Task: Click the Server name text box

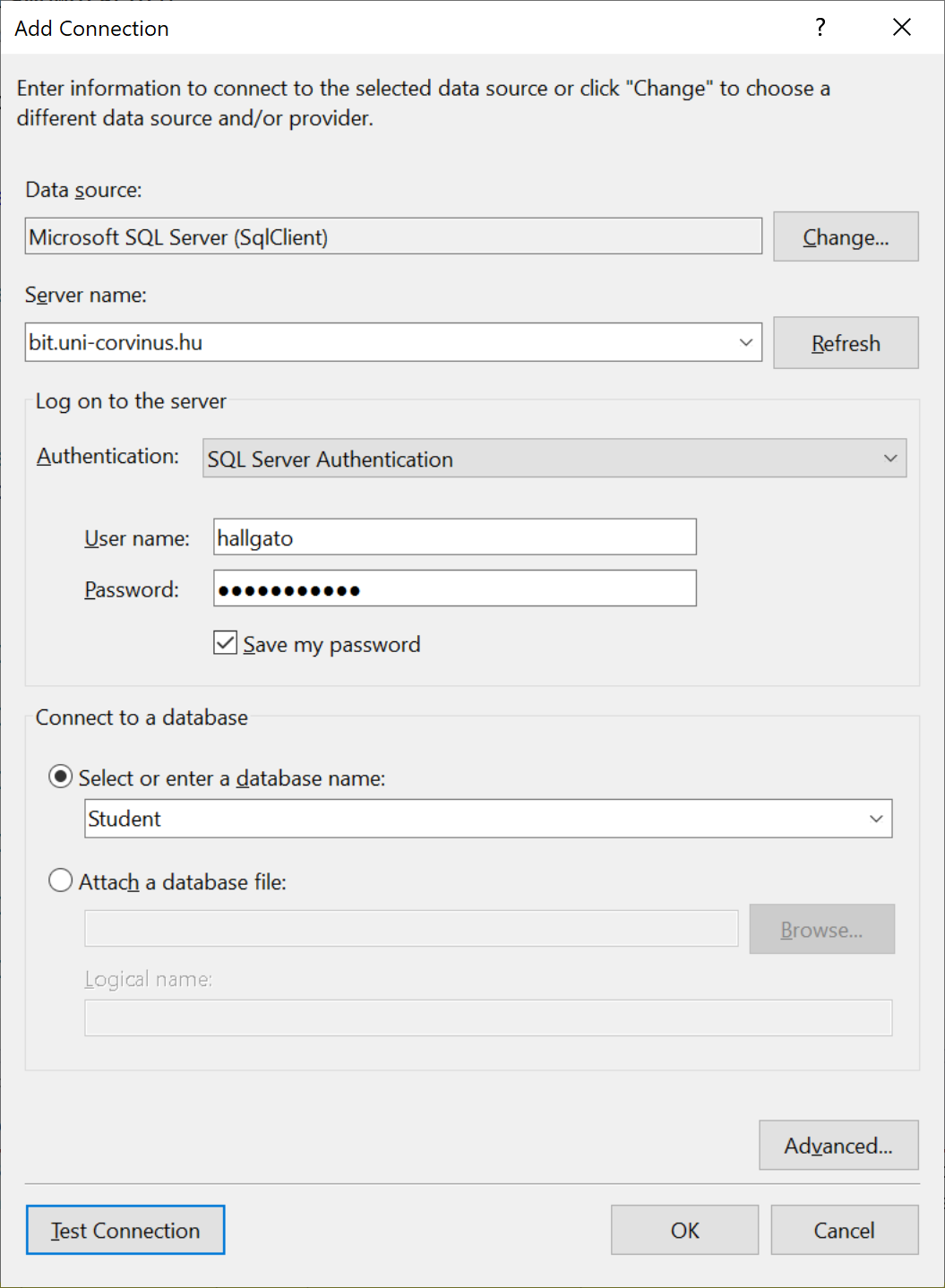Action: point(376,343)
